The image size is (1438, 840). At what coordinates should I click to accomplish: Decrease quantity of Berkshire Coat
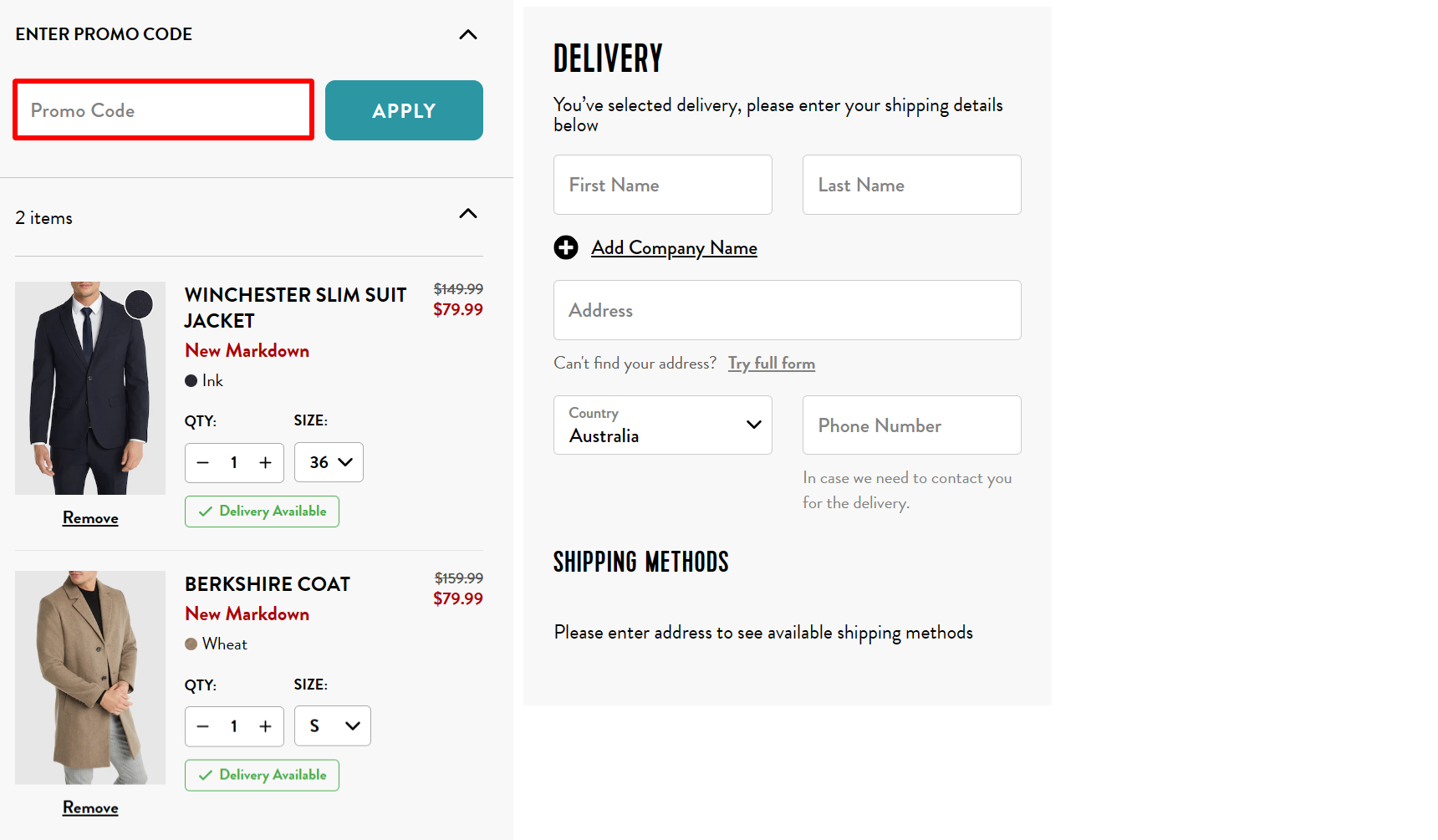[x=203, y=725]
